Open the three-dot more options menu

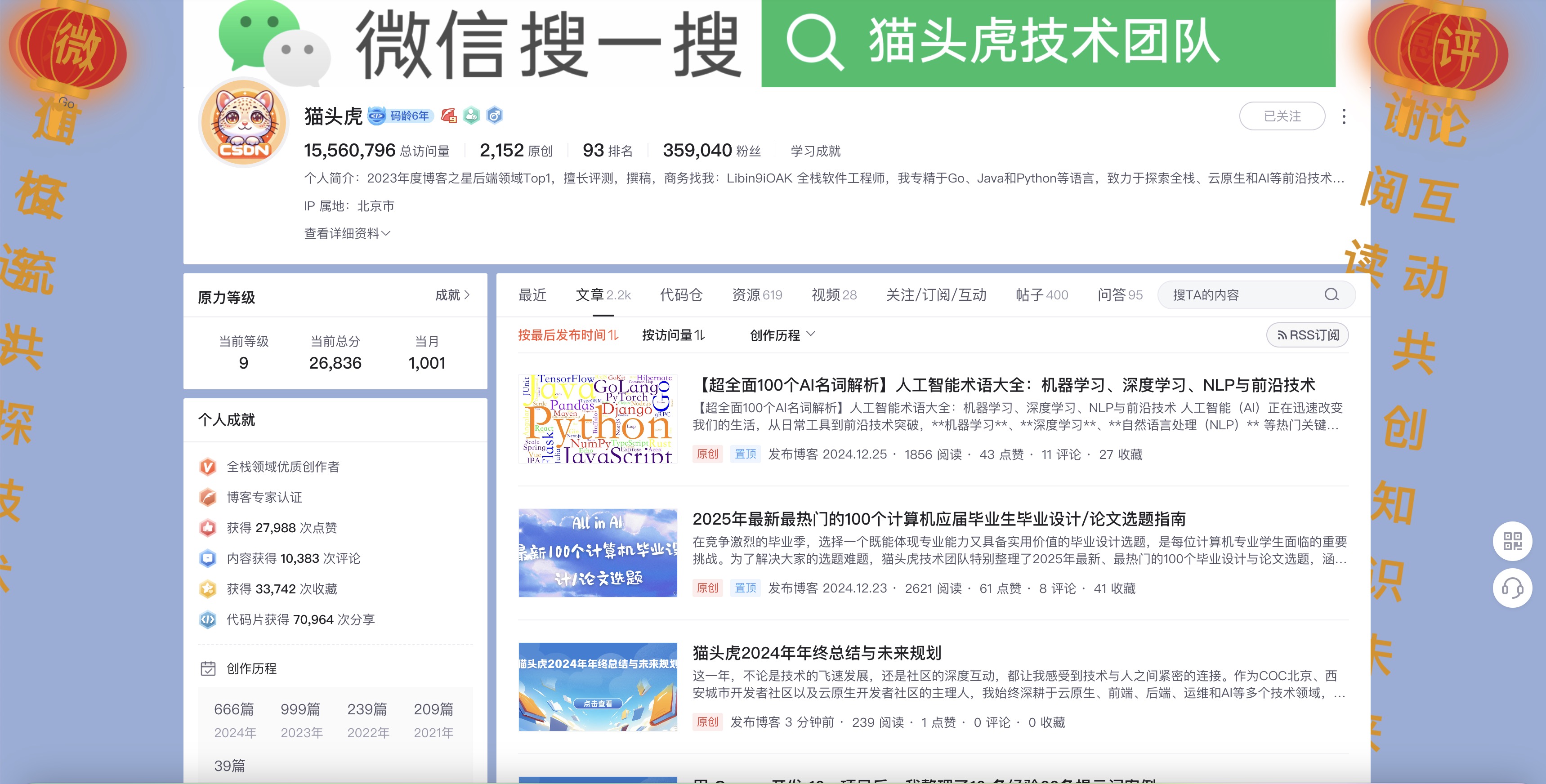[x=1344, y=116]
